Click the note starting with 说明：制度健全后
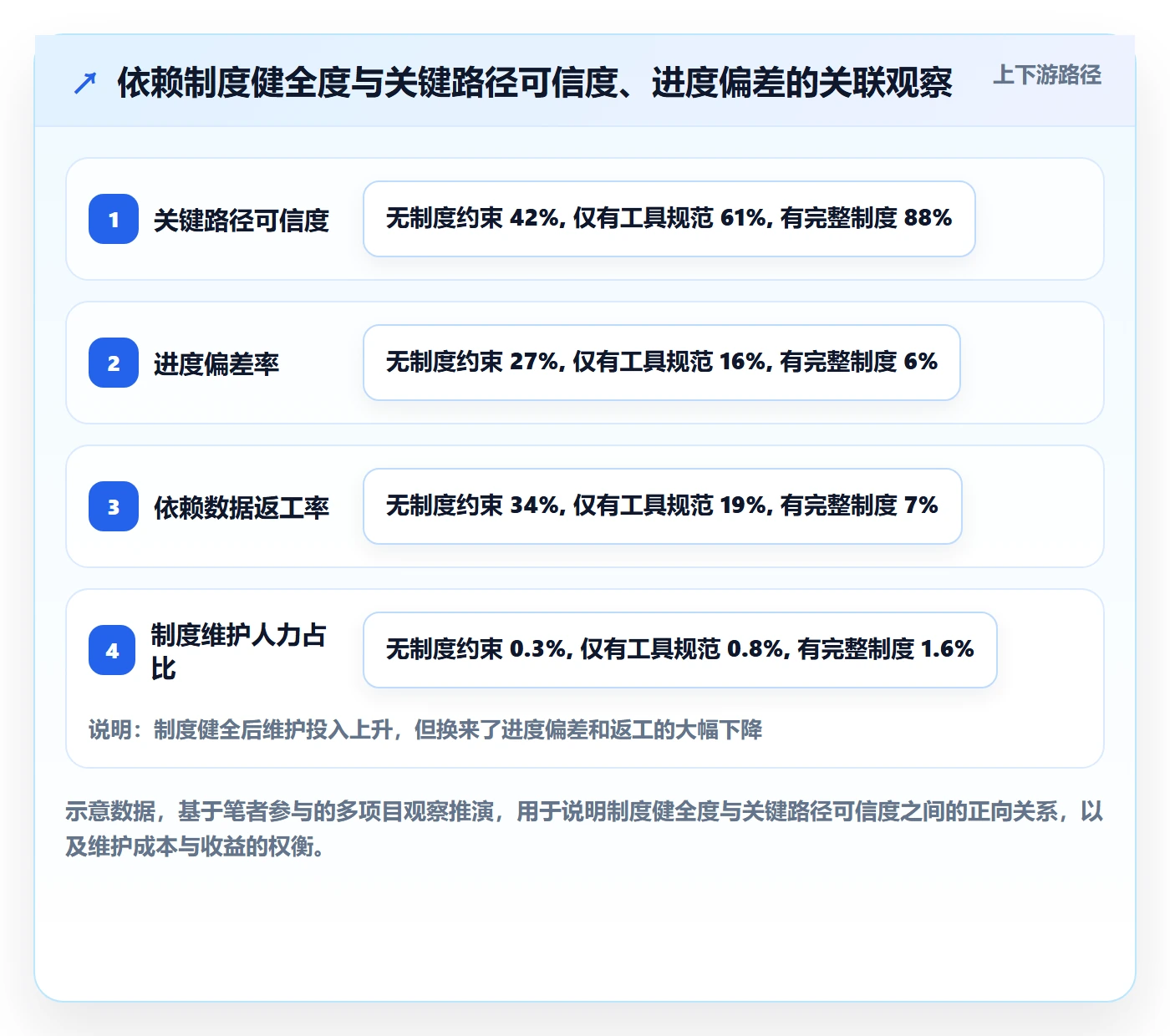The image size is (1170, 1036). (x=425, y=729)
